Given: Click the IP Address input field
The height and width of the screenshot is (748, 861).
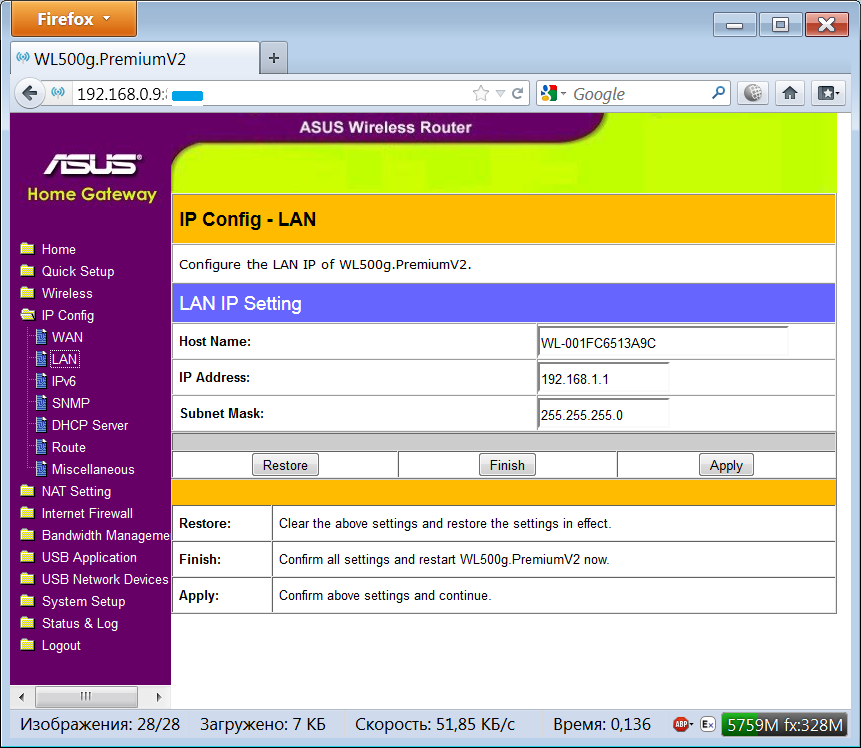Looking at the screenshot, I should (x=603, y=378).
